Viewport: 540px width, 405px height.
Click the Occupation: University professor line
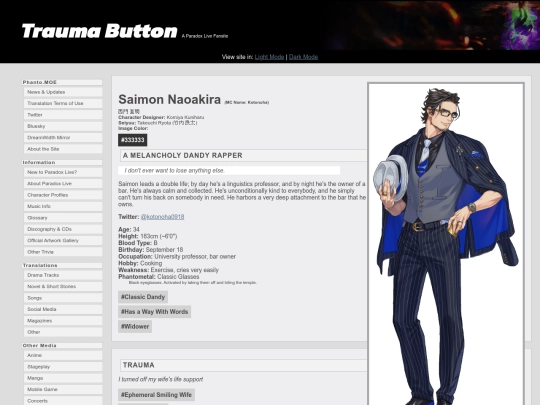point(177,257)
